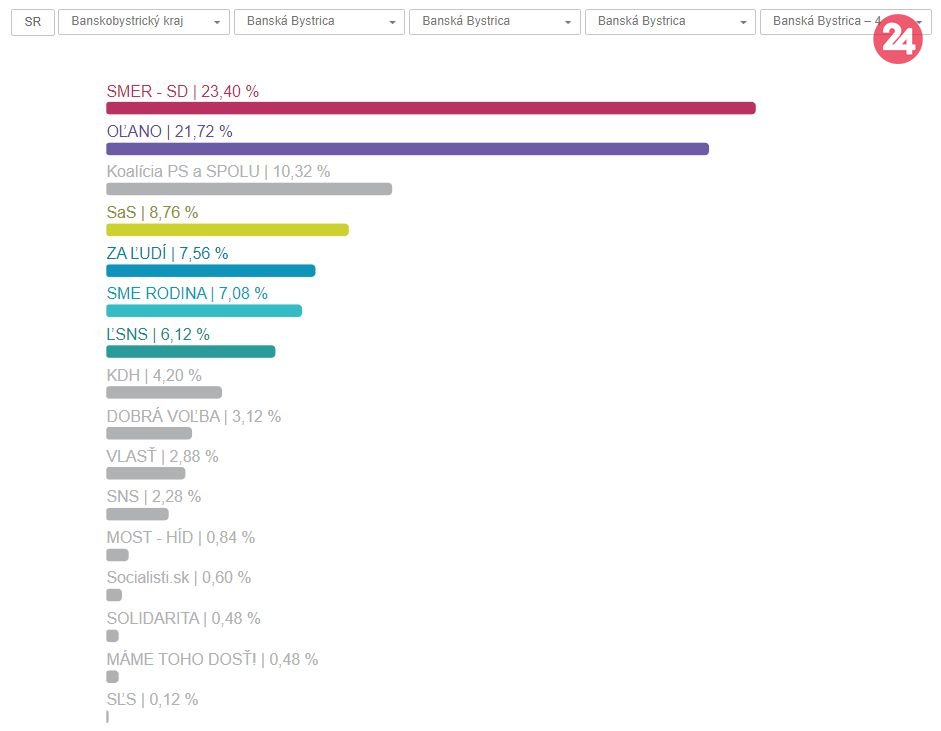The height and width of the screenshot is (731, 941).
Task: Click the purple OĽANO result bar
Action: 407,149
